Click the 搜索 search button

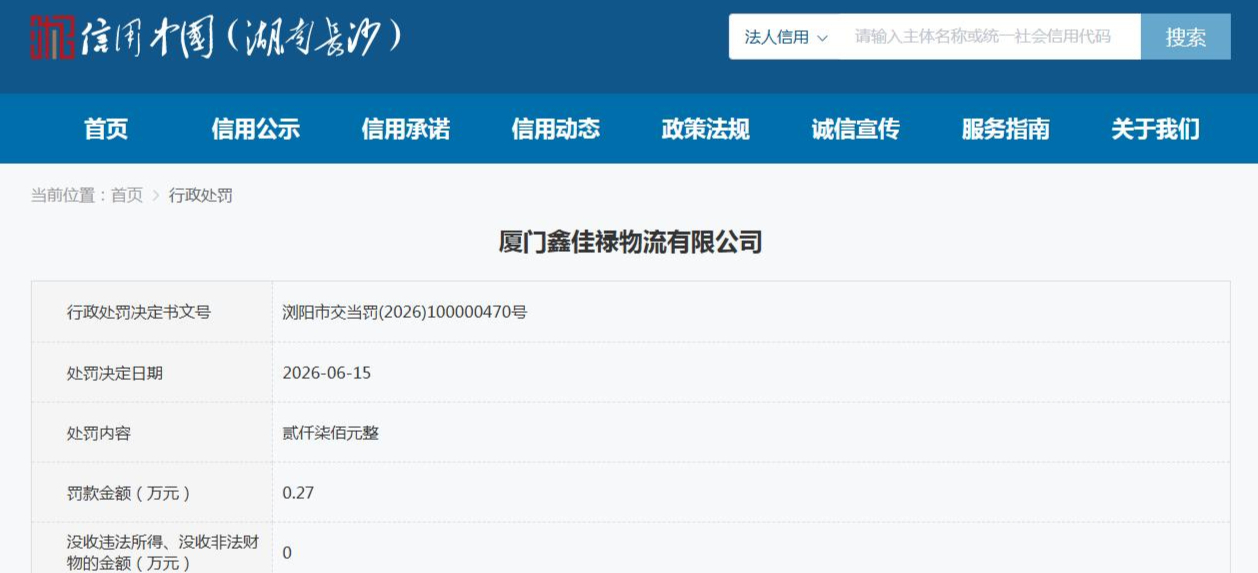tap(1186, 37)
